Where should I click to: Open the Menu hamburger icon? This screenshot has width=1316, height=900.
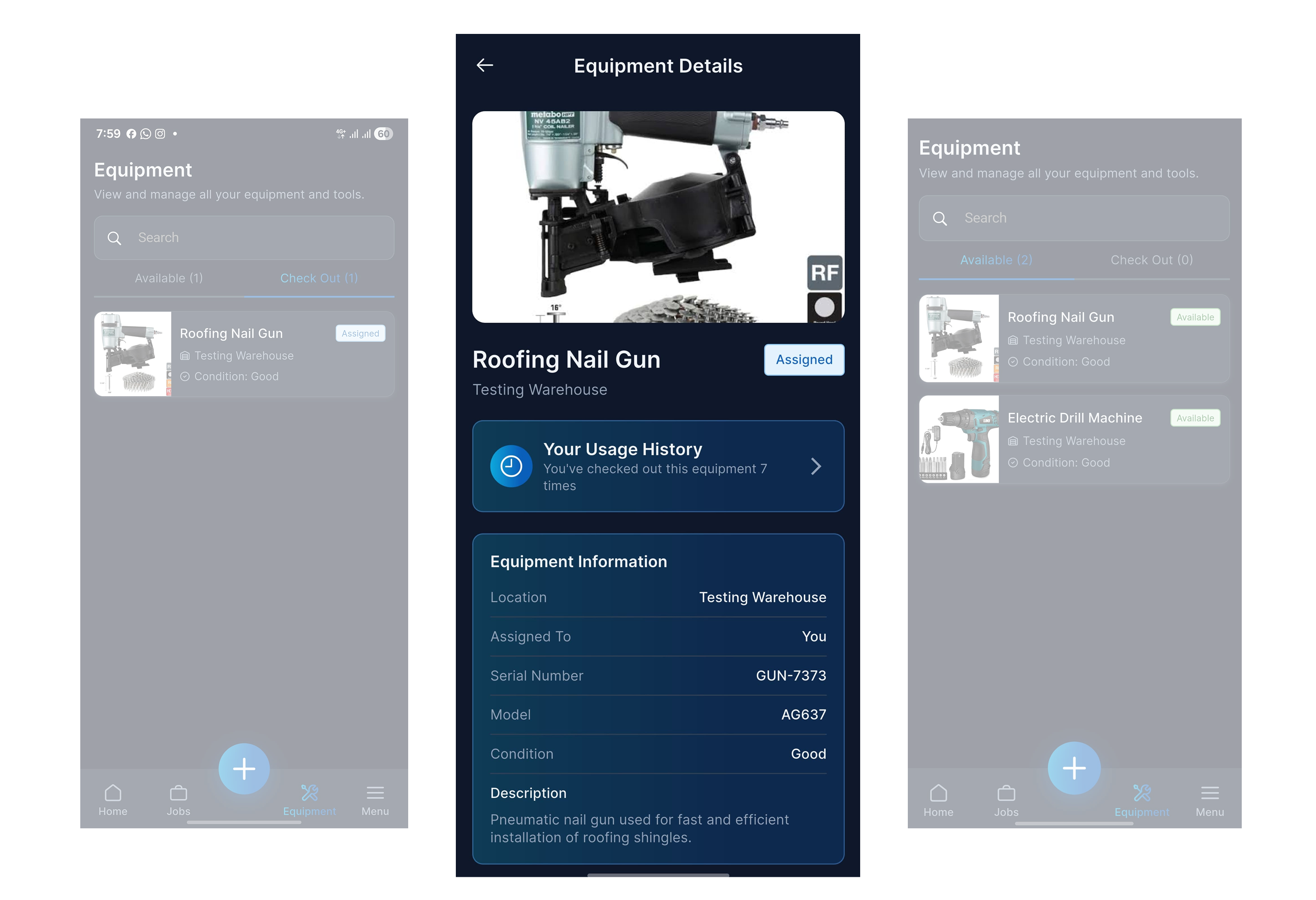(x=374, y=792)
